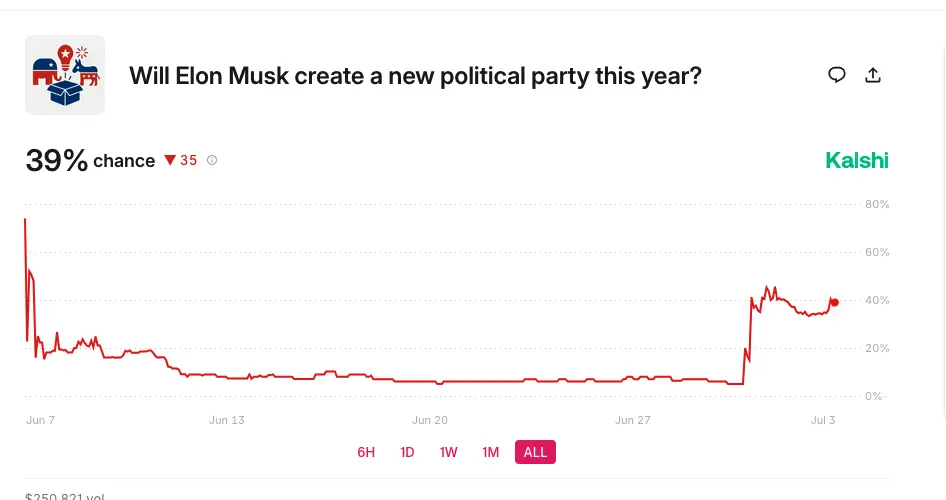This screenshot has width=946, height=500.
Task: Click the info icon beside 35
Action: click(212, 160)
